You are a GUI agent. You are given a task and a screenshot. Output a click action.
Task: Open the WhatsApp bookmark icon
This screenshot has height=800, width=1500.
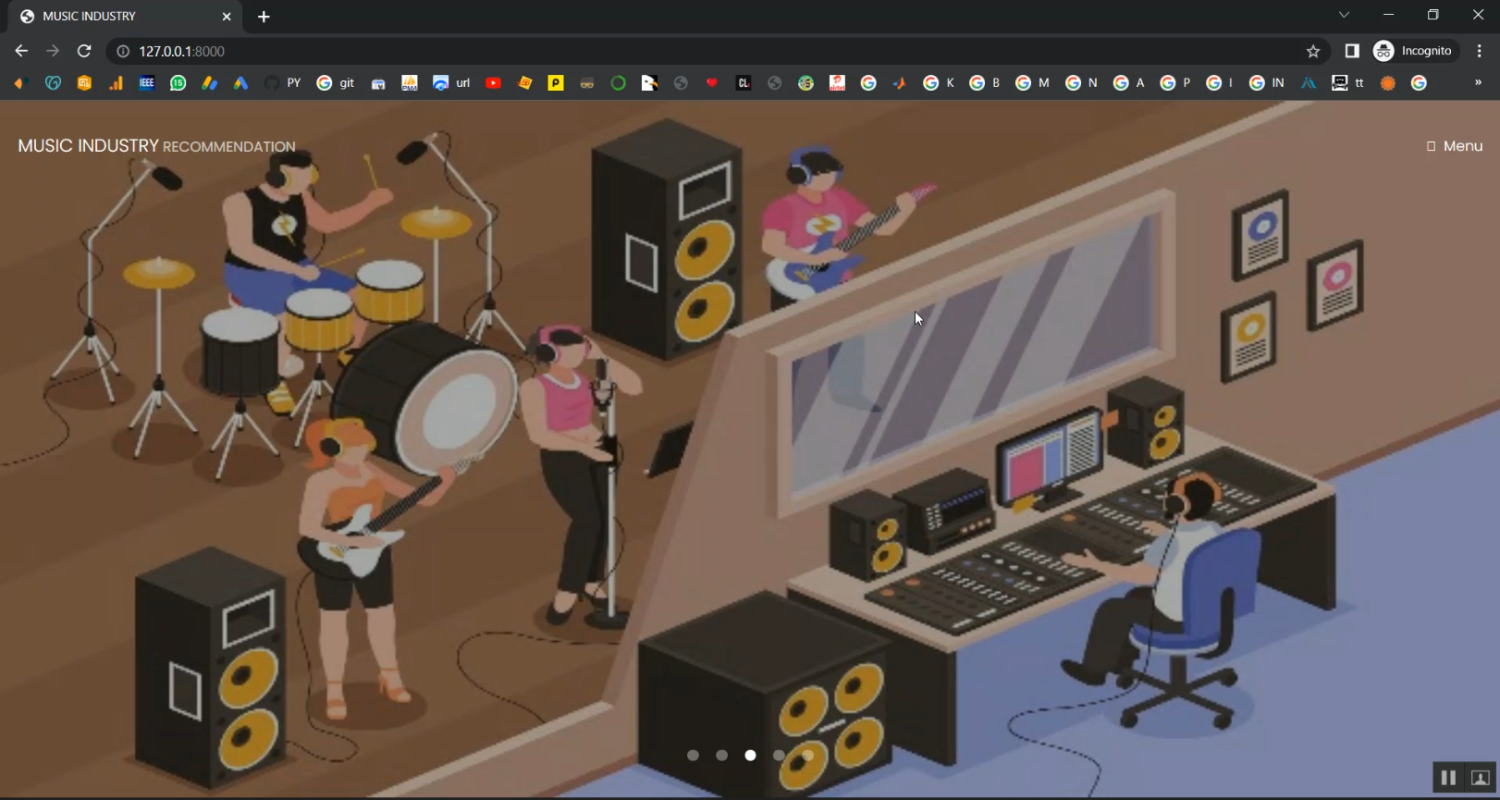178,83
